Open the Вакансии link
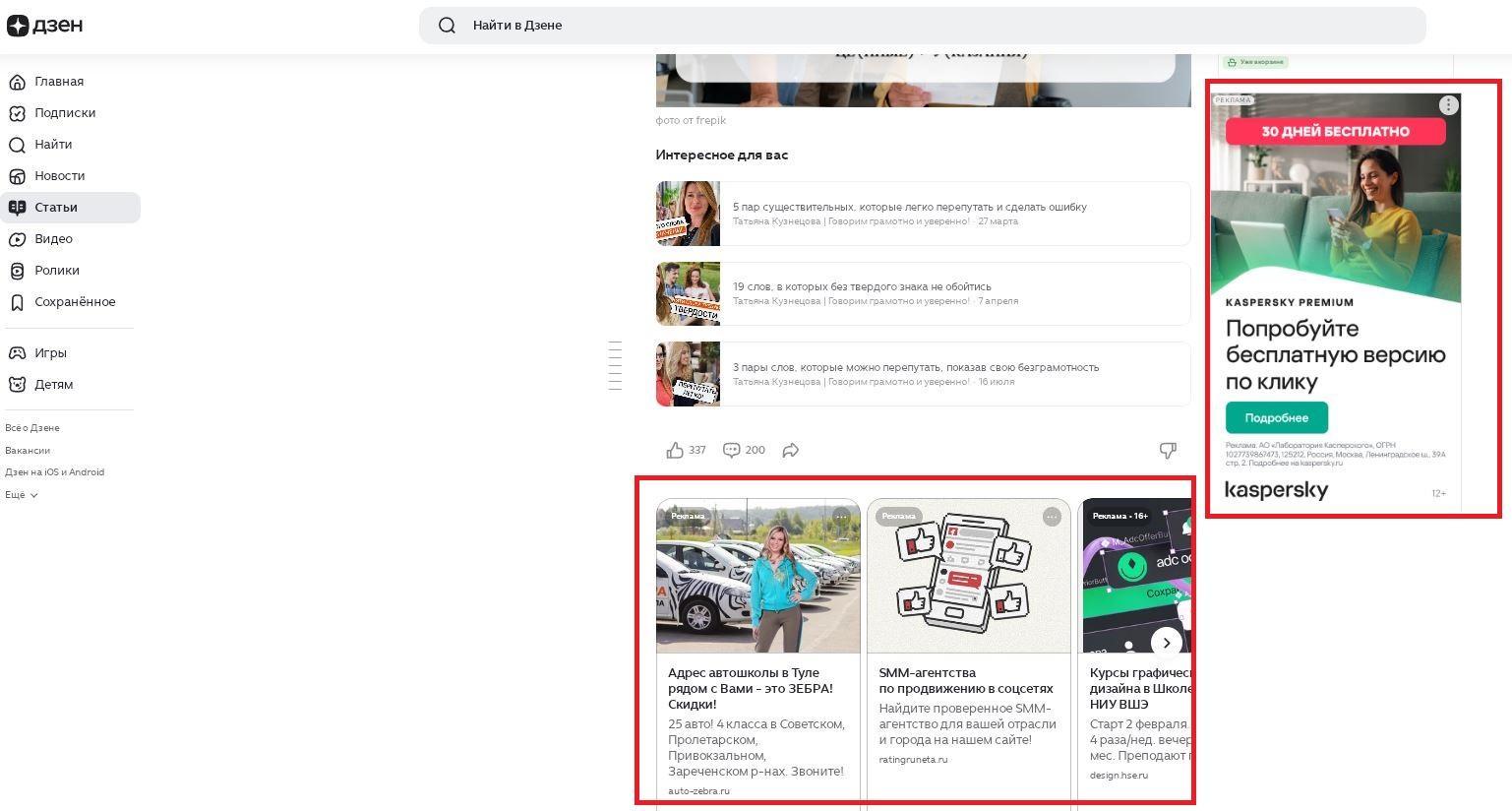Screen dimensions: 1512x811 coord(28,451)
